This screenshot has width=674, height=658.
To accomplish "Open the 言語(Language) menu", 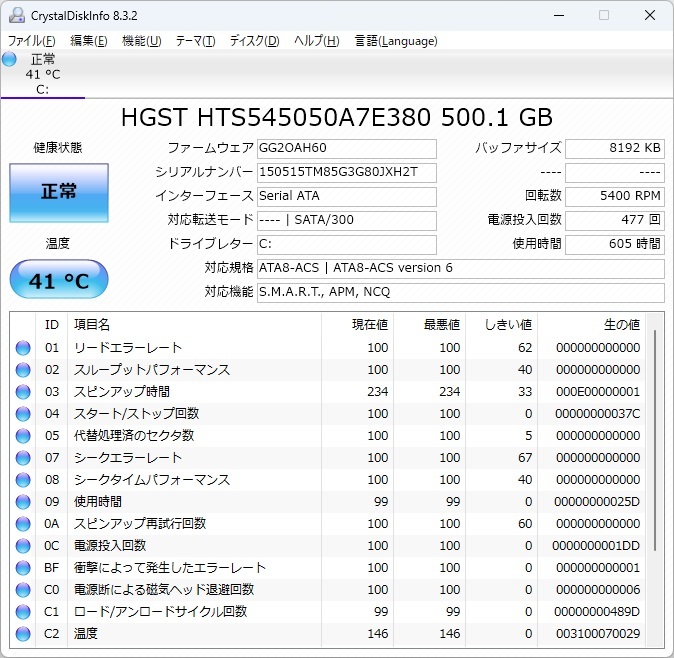I will (396, 41).
